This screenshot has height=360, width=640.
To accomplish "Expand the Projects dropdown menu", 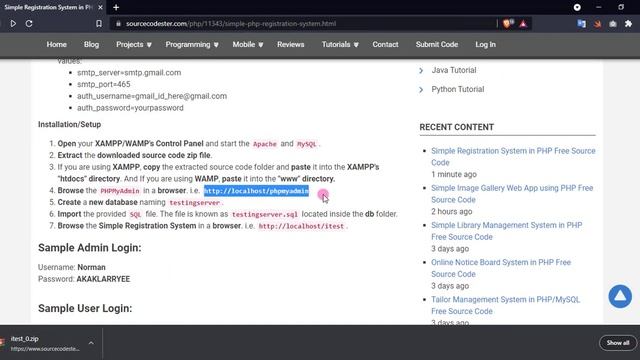I will click(134, 44).
